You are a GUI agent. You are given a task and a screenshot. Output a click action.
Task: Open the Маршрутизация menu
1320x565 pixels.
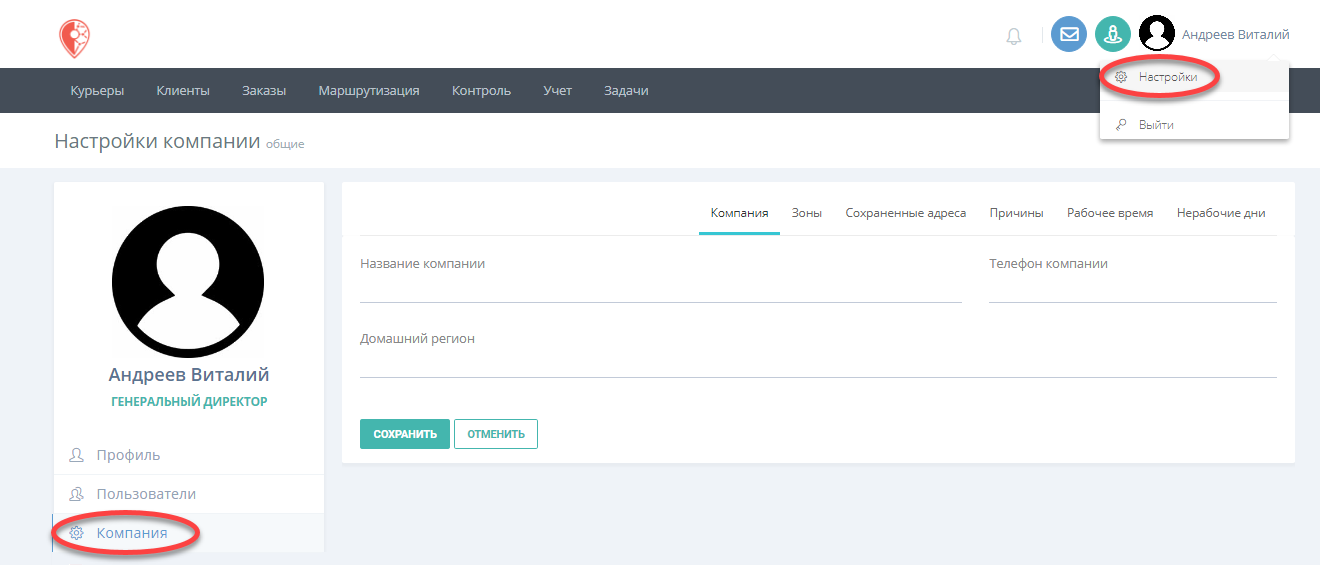point(369,91)
